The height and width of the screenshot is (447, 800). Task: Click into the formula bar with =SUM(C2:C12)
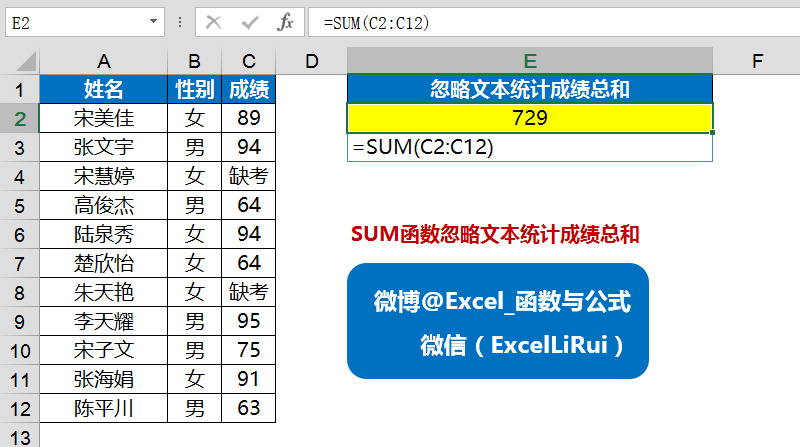tap(554, 22)
